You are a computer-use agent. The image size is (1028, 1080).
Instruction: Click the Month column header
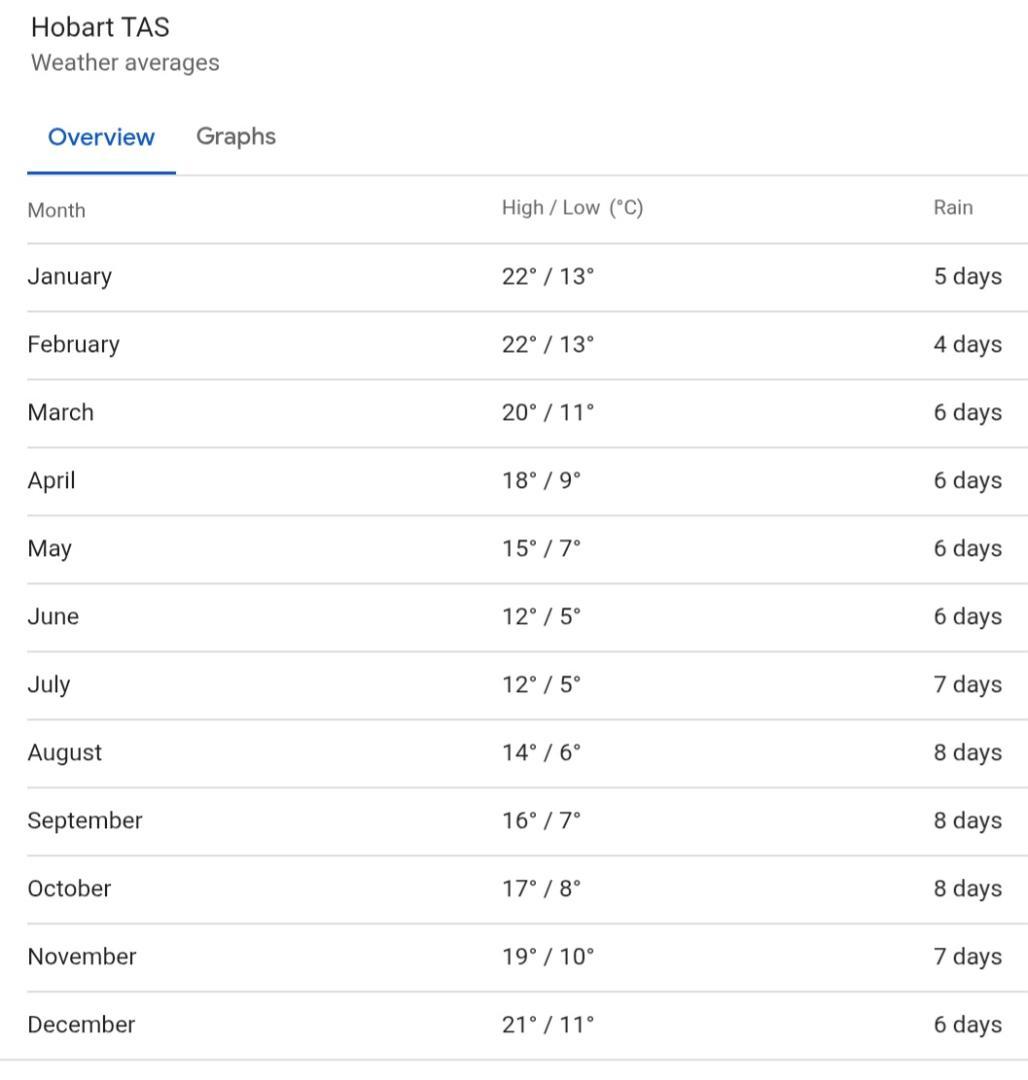(x=56, y=210)
